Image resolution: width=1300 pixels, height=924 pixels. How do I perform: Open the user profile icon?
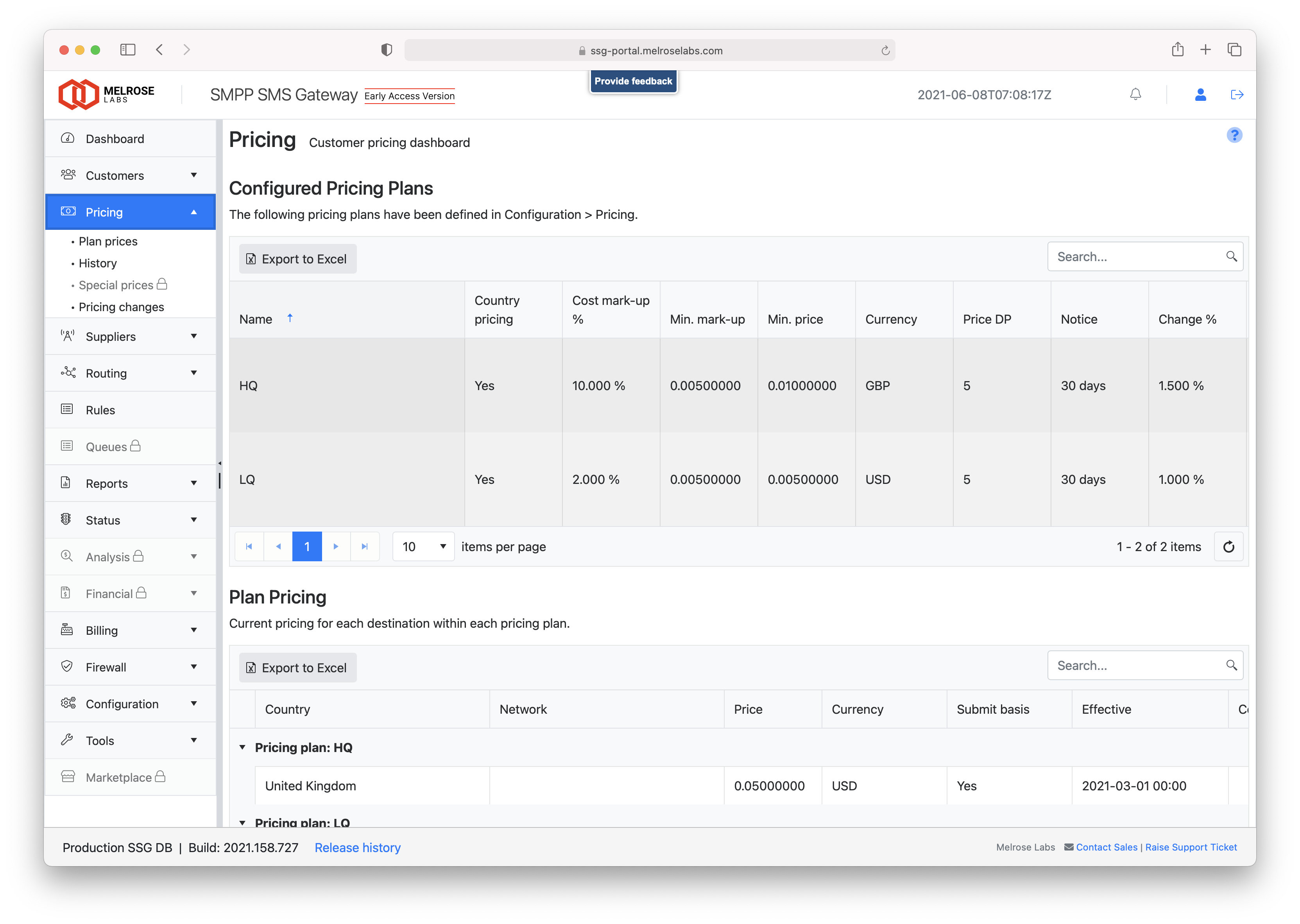tap(1200, 95)
